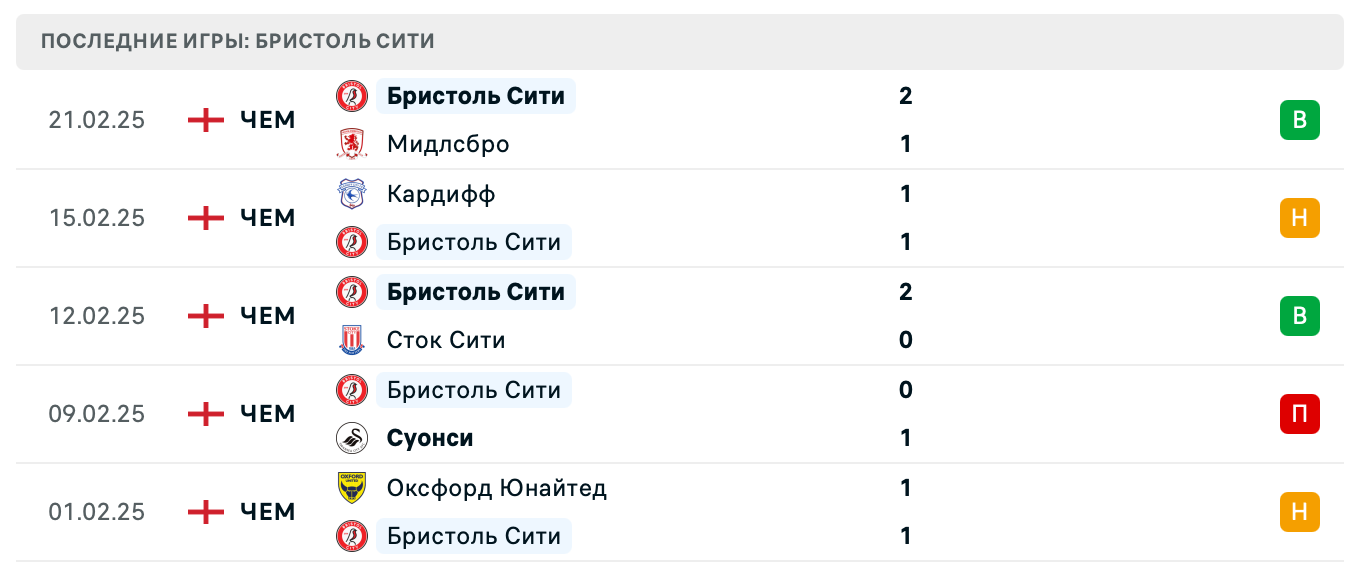The width and height of the screenshot is (1360, 574).
Task: Open the Мидлсбро team link
Action: (x=448, y=144)
